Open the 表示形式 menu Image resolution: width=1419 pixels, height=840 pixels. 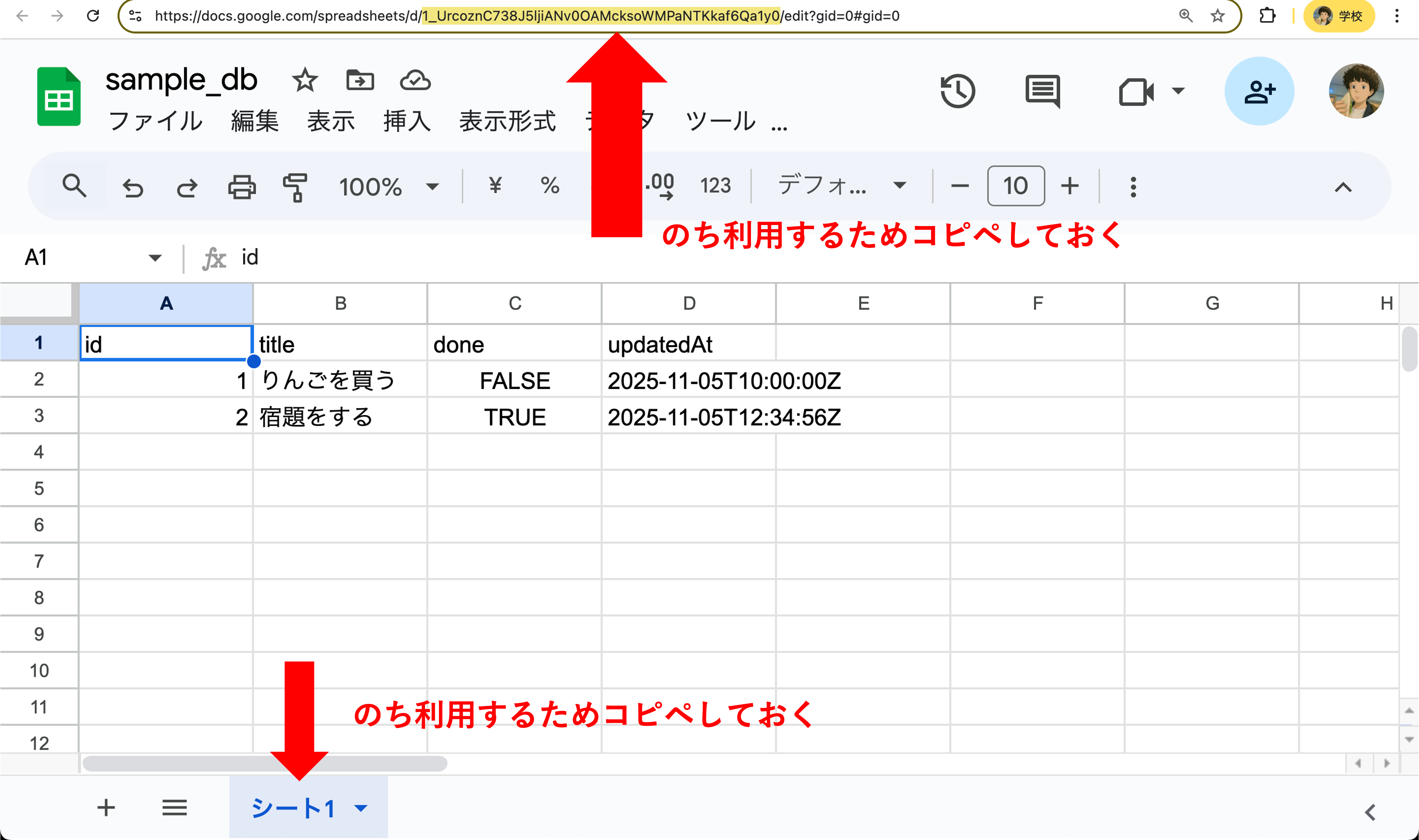coord(507,121)
